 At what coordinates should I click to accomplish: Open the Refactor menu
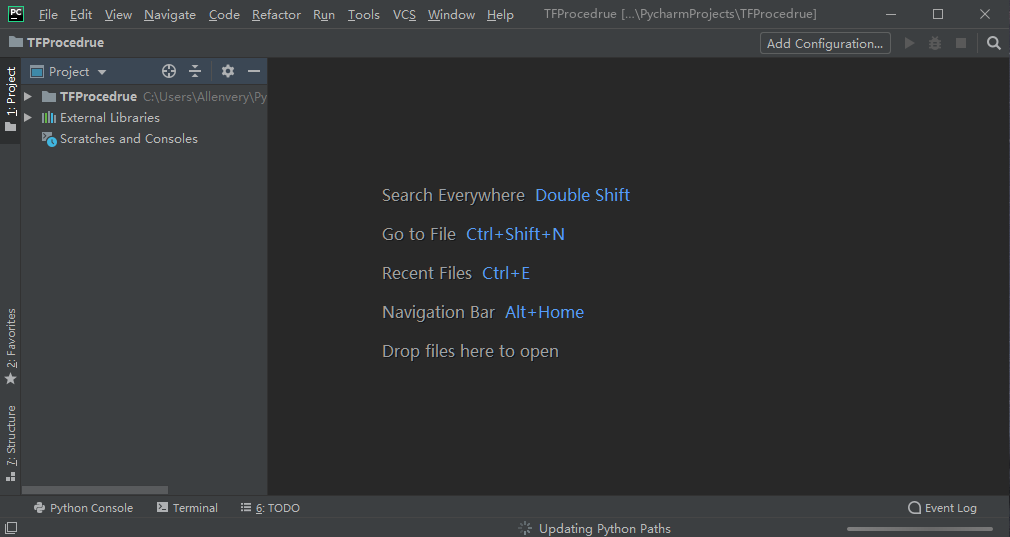[x=276, y=14]
